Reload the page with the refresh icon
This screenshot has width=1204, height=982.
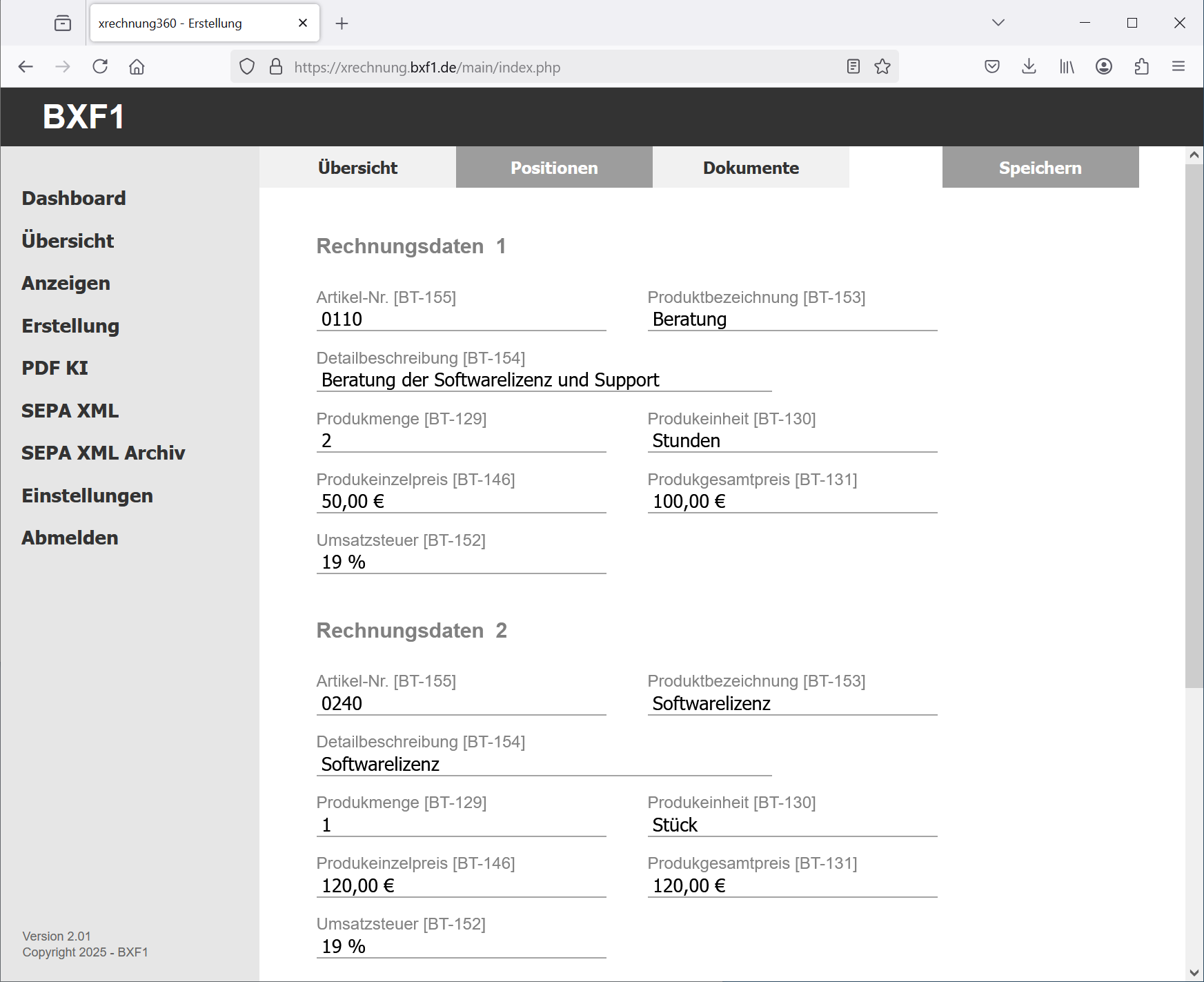point(100,66)
